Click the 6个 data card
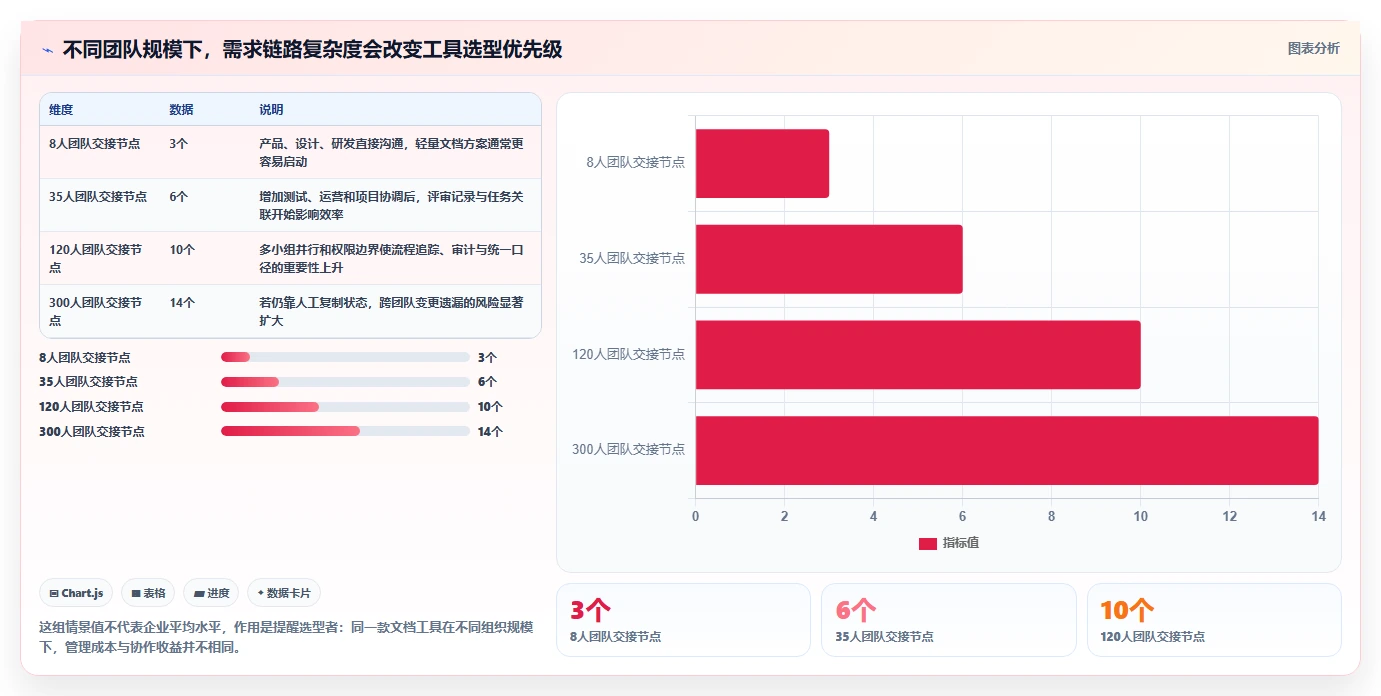Screen dimensions: 1381x696 [949, 620]
